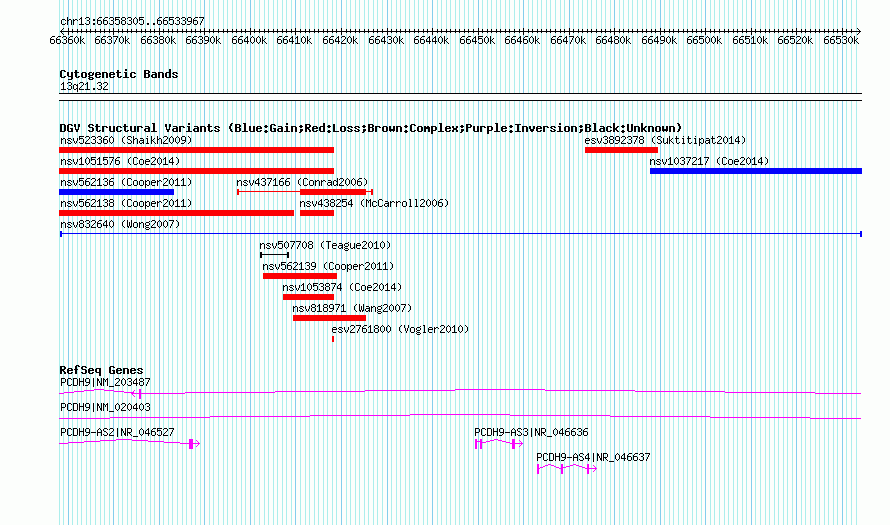Click the nsv523360 (Shaikh2009) red loss bar
The height and width of the screenshot is (525, 890).
196,150
